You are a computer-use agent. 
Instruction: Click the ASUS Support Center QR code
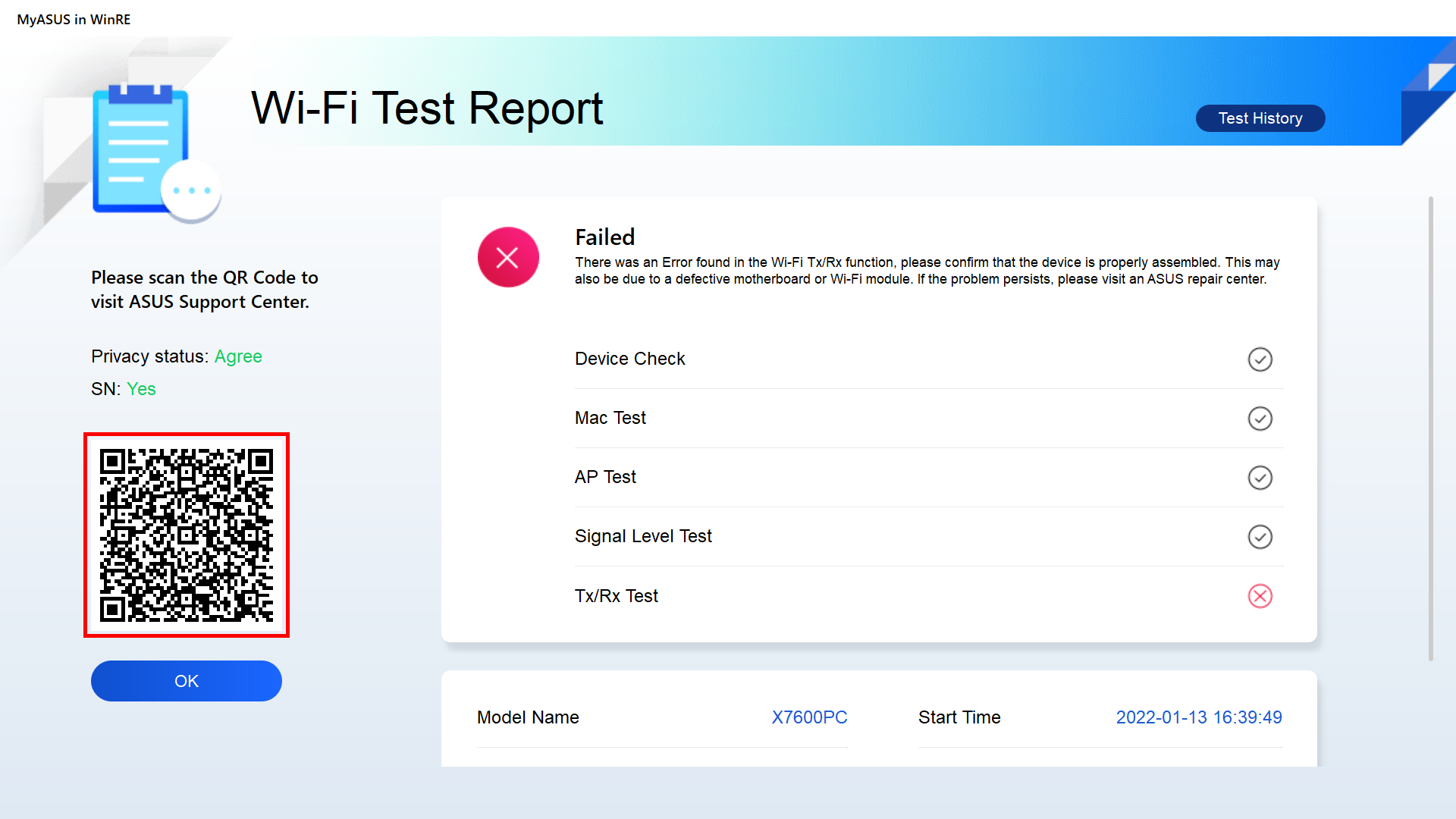point(187,535)
